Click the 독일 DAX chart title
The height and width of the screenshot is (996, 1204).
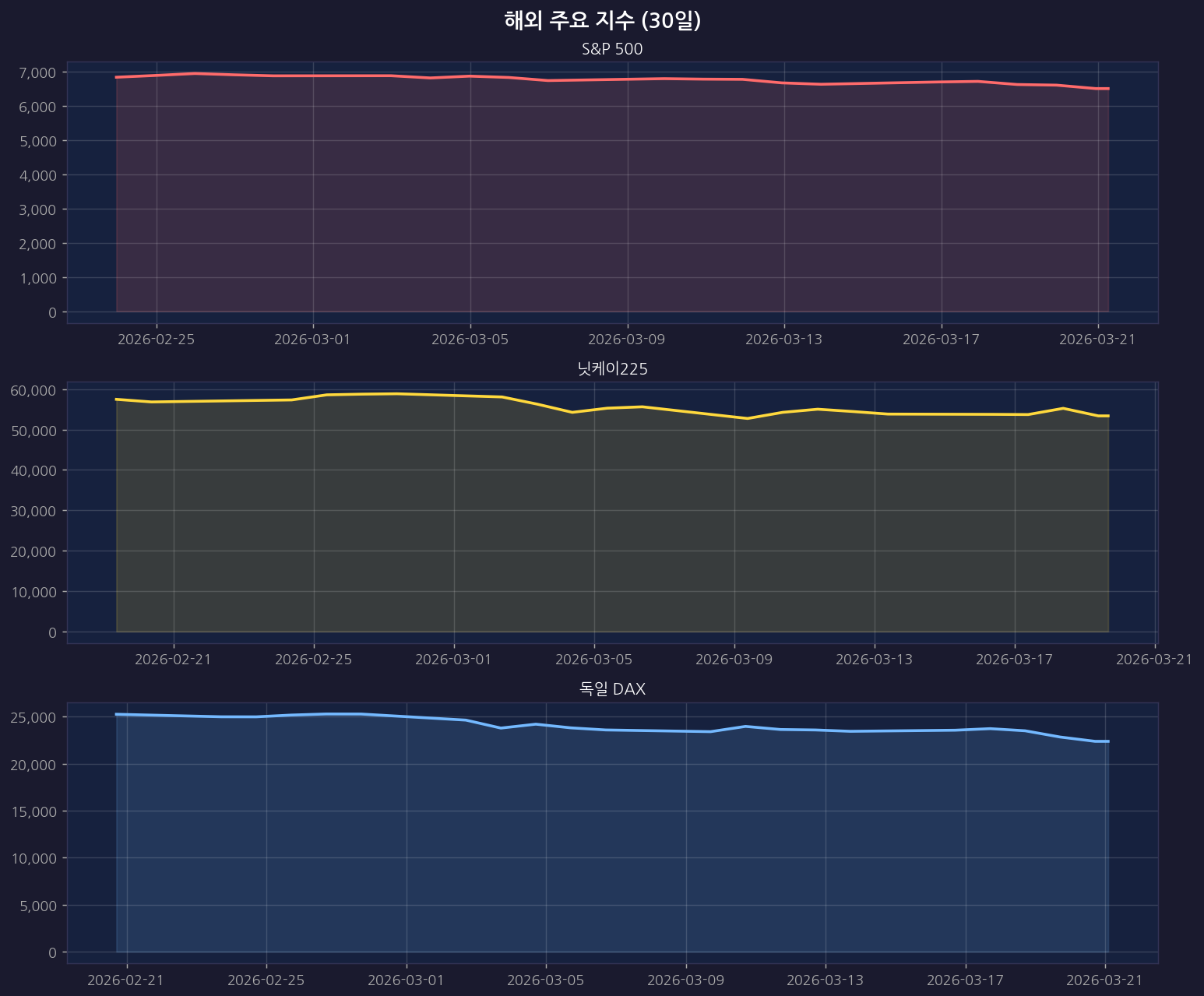point(612,689)
